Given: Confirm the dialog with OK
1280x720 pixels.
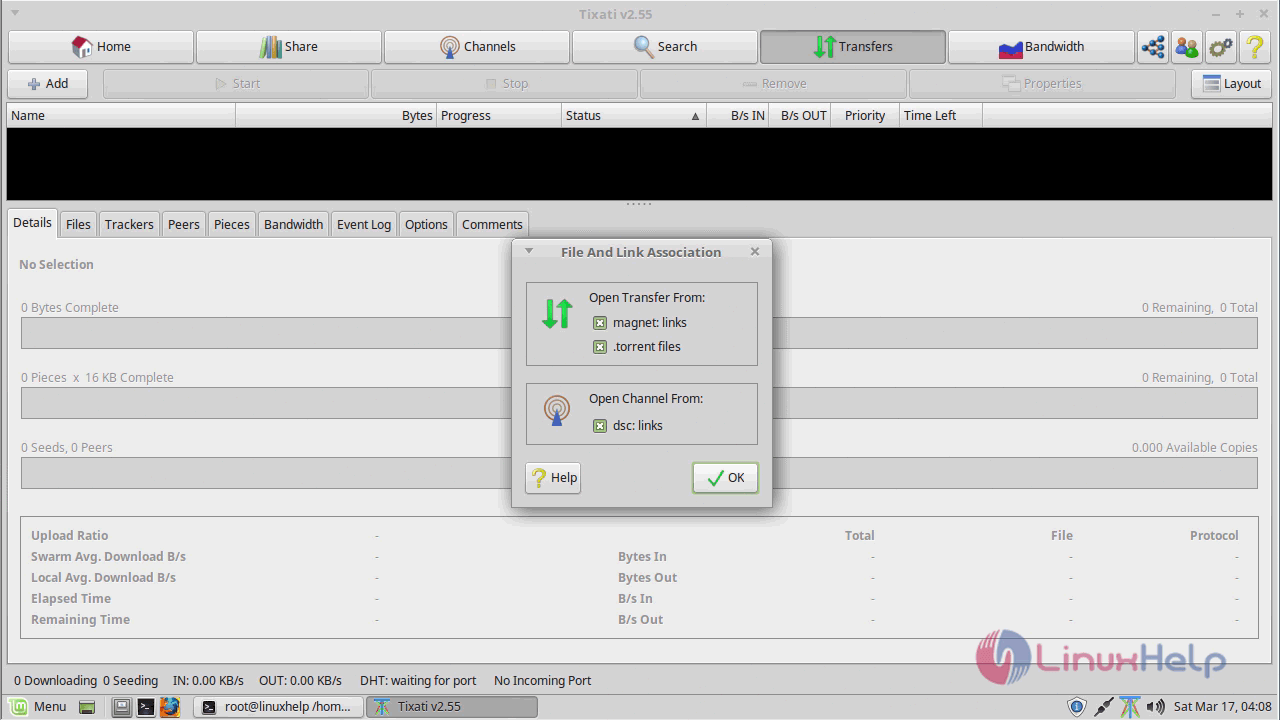Looking at the screenshot, I should (x=725, y=478).
